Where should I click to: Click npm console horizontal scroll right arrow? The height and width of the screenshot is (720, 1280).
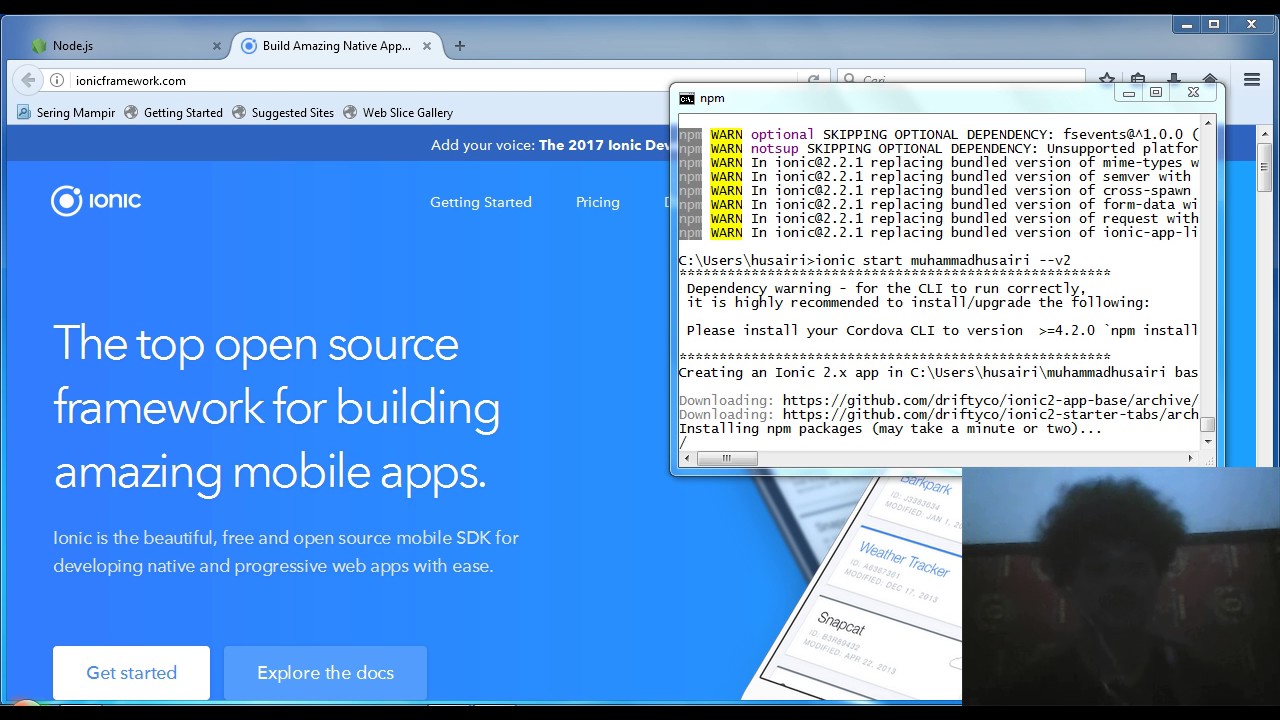[1190, 458]
